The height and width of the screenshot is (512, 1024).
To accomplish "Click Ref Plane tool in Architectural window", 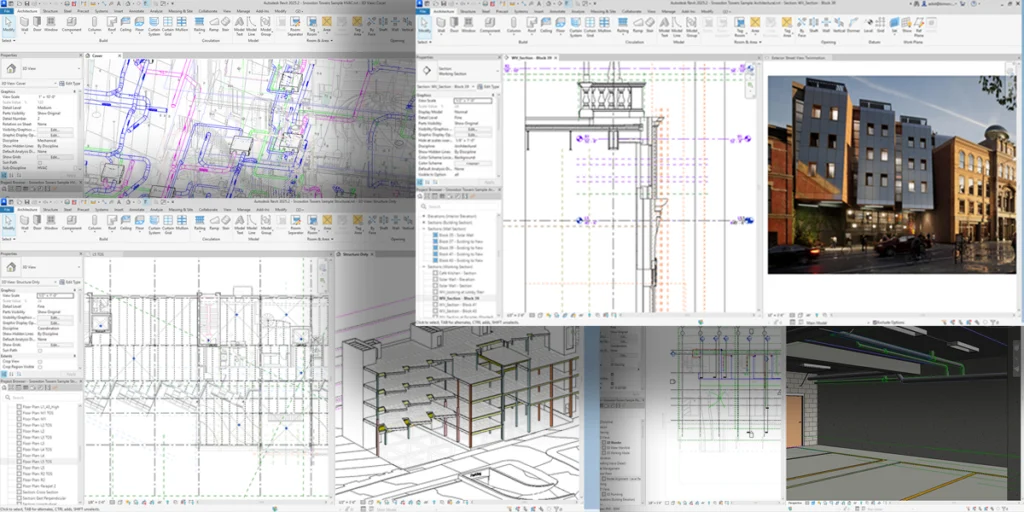I will point(918,26).
